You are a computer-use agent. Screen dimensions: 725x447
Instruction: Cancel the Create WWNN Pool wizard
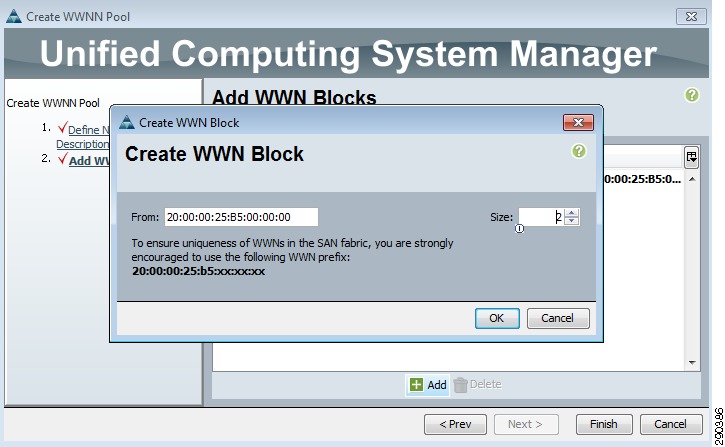click(x=671, y=424)
